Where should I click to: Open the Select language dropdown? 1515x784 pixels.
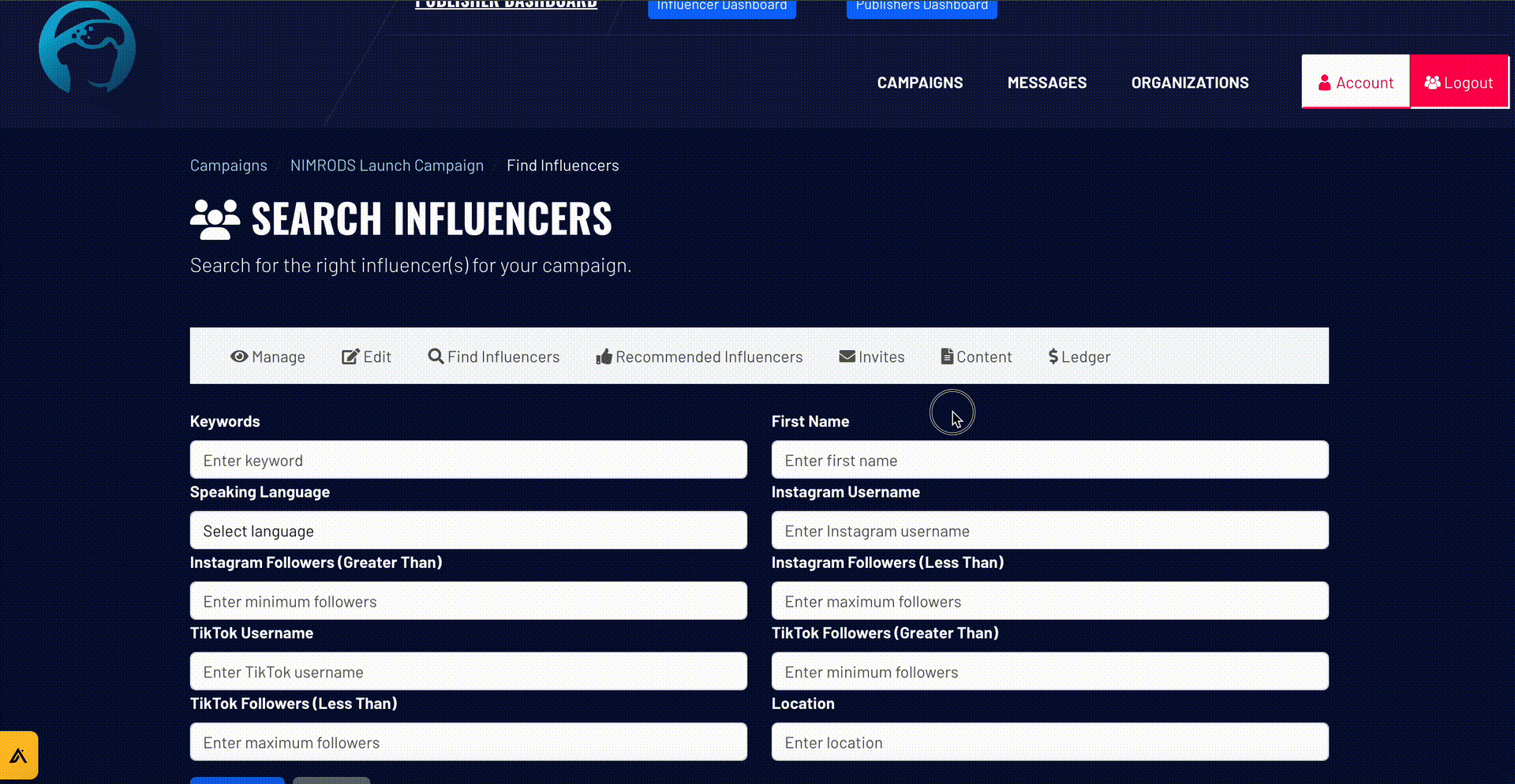pyautogui.click(x=468, y=530)
